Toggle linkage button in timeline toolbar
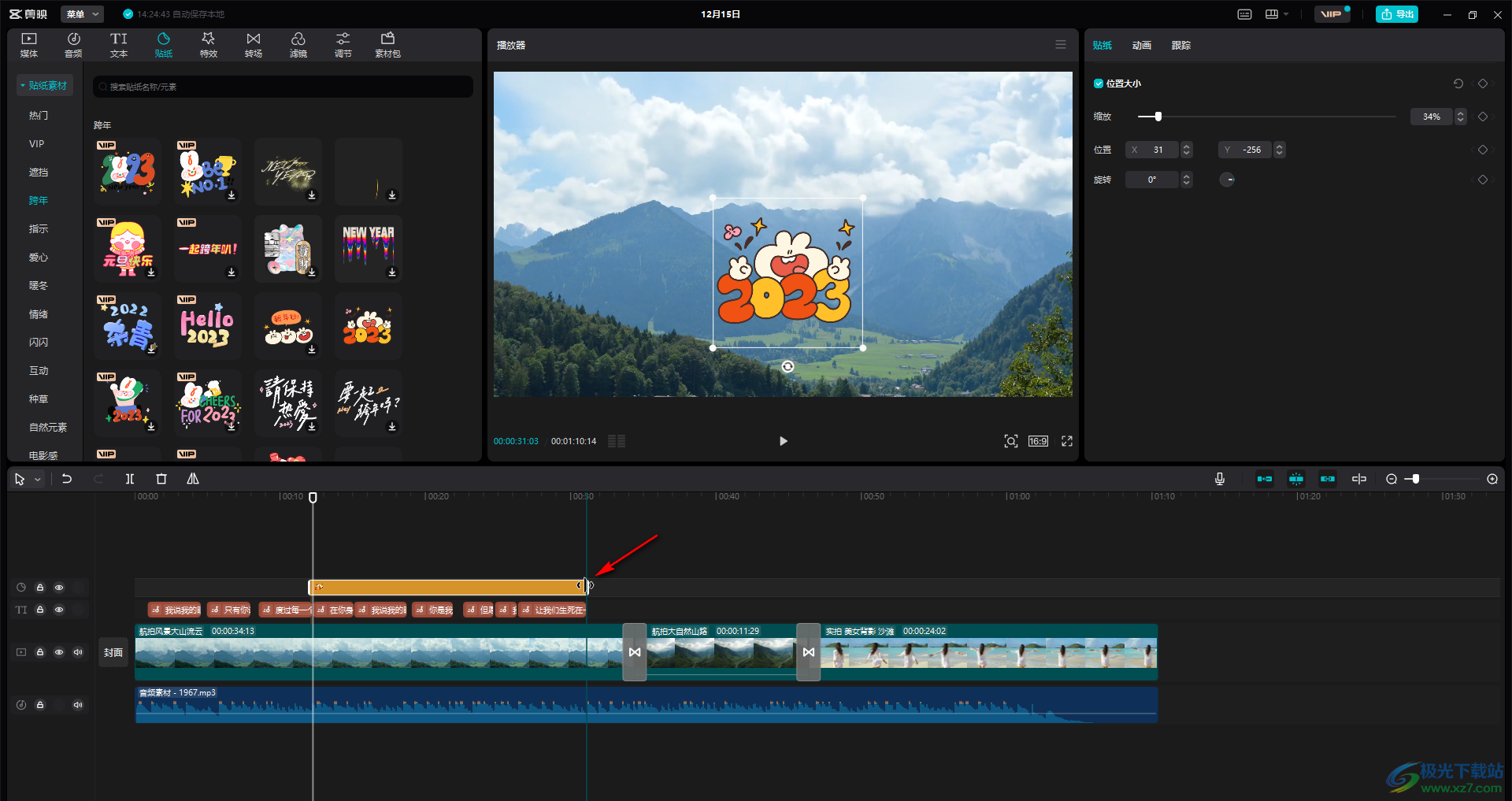 pos(1328,479)
